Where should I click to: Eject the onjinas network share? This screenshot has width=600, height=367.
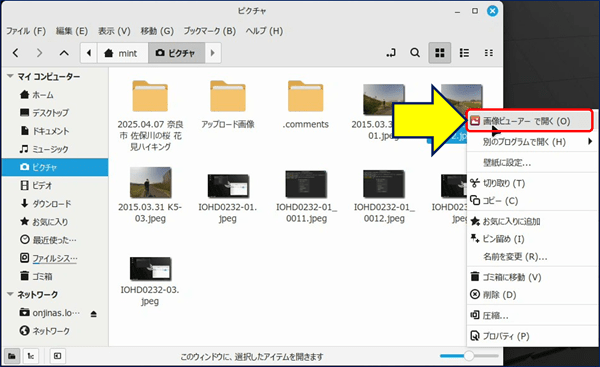point(94,314)
